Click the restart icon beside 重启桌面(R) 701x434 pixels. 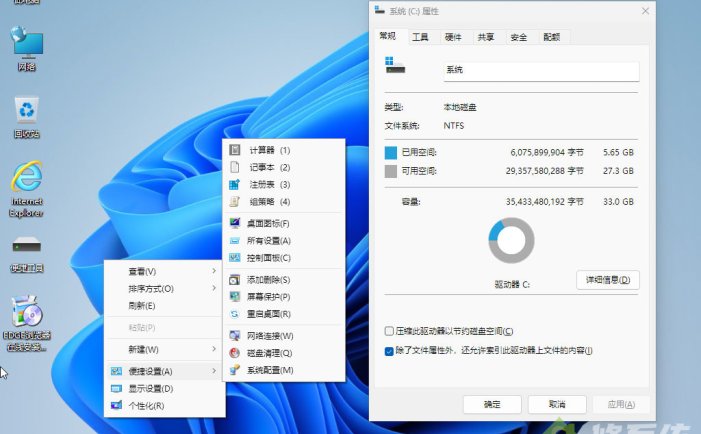[235, 314]
